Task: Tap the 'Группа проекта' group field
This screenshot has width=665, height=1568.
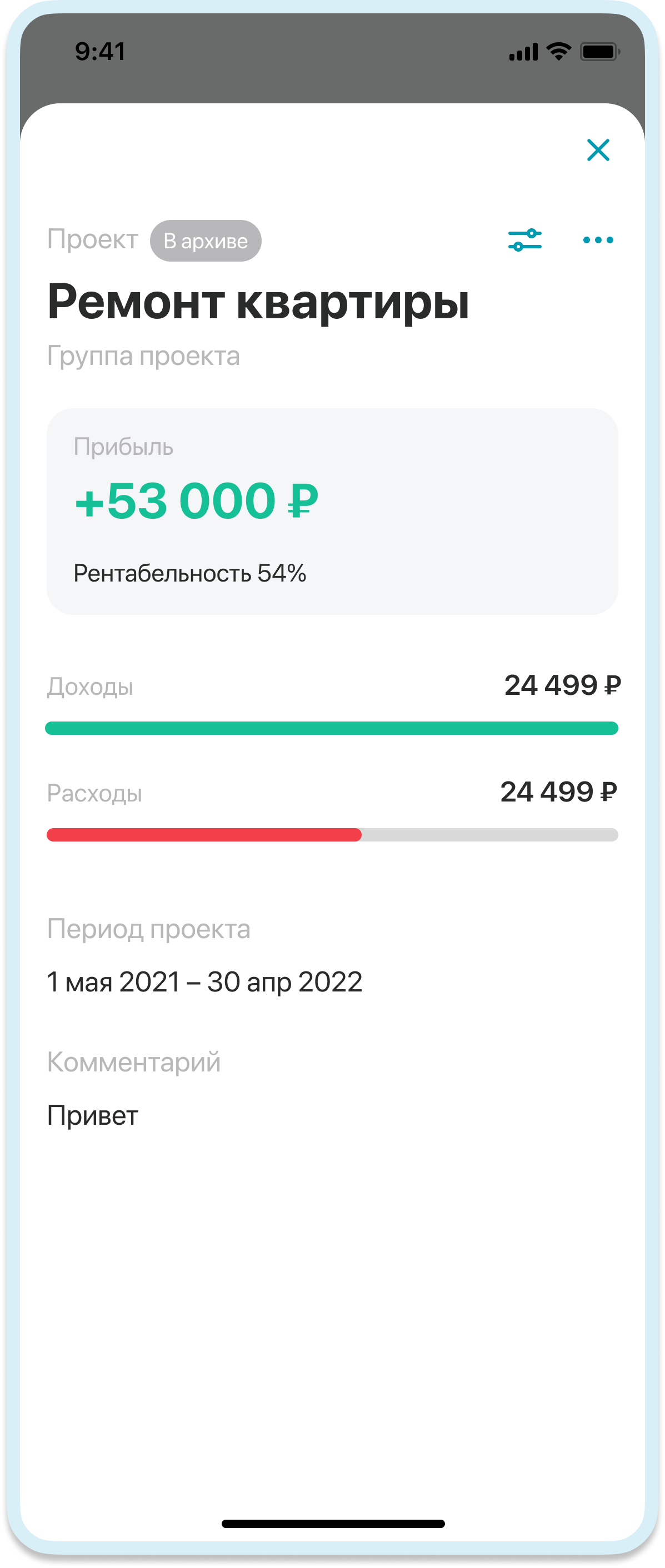Action: (144, 356)
